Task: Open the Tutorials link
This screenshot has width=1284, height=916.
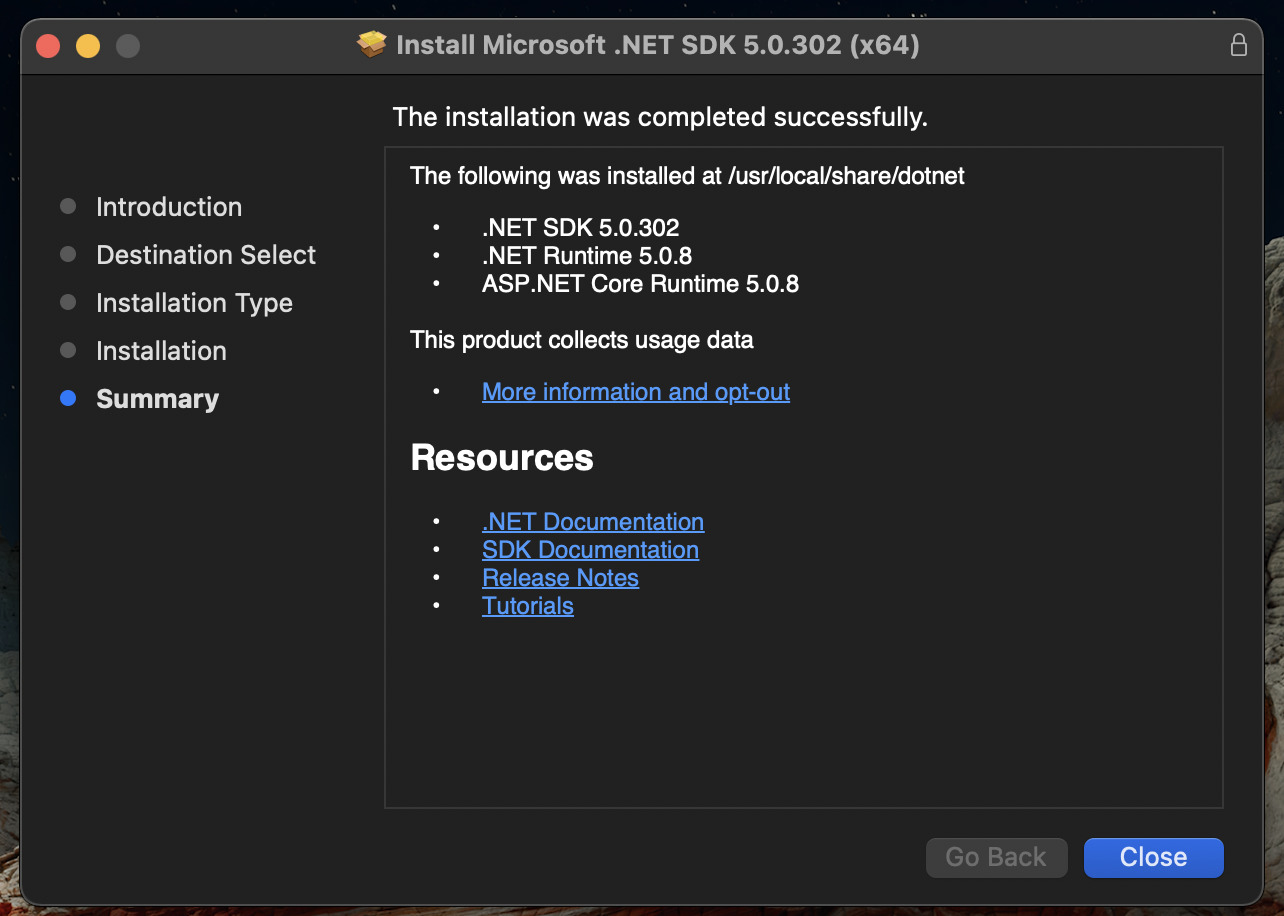Action: [528, 606]
